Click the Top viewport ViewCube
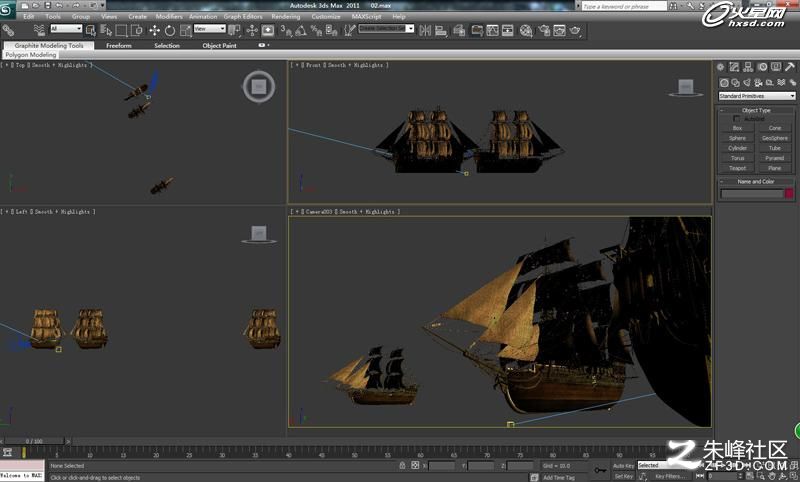Viewport: 800px width, 482px height. point(259,87)
